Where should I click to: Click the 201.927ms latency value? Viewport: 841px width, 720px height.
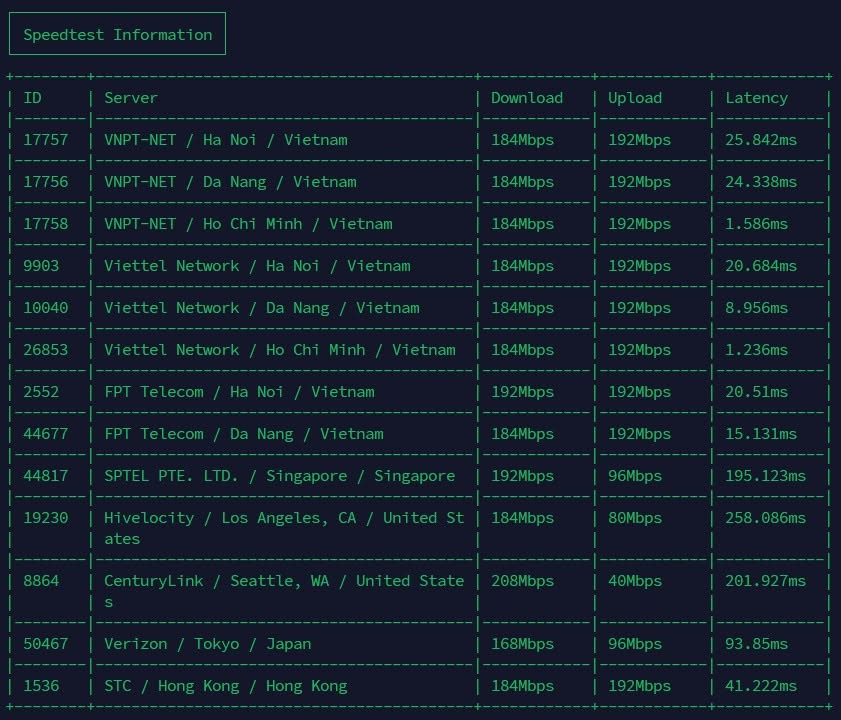pyautogui.click(x=765, y=581)
